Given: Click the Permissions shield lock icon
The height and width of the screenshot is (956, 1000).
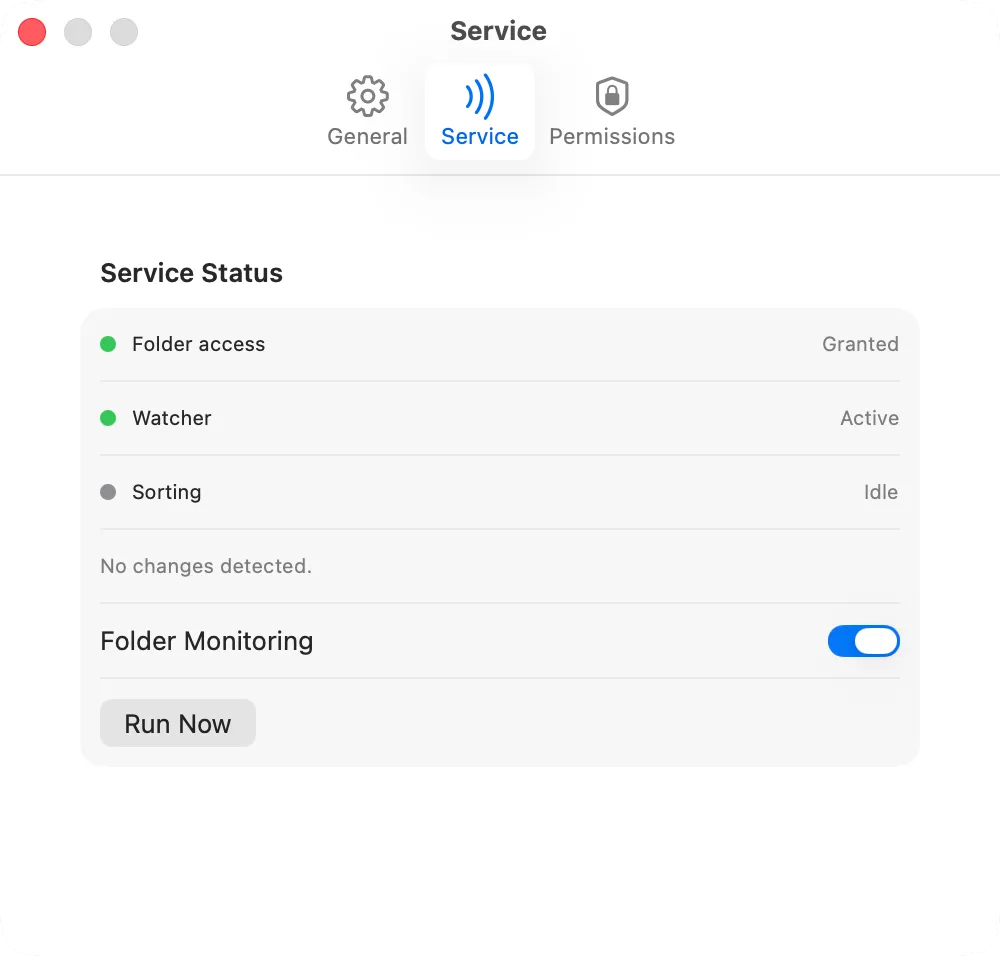Looking at the screenshot, I should 611,96.
